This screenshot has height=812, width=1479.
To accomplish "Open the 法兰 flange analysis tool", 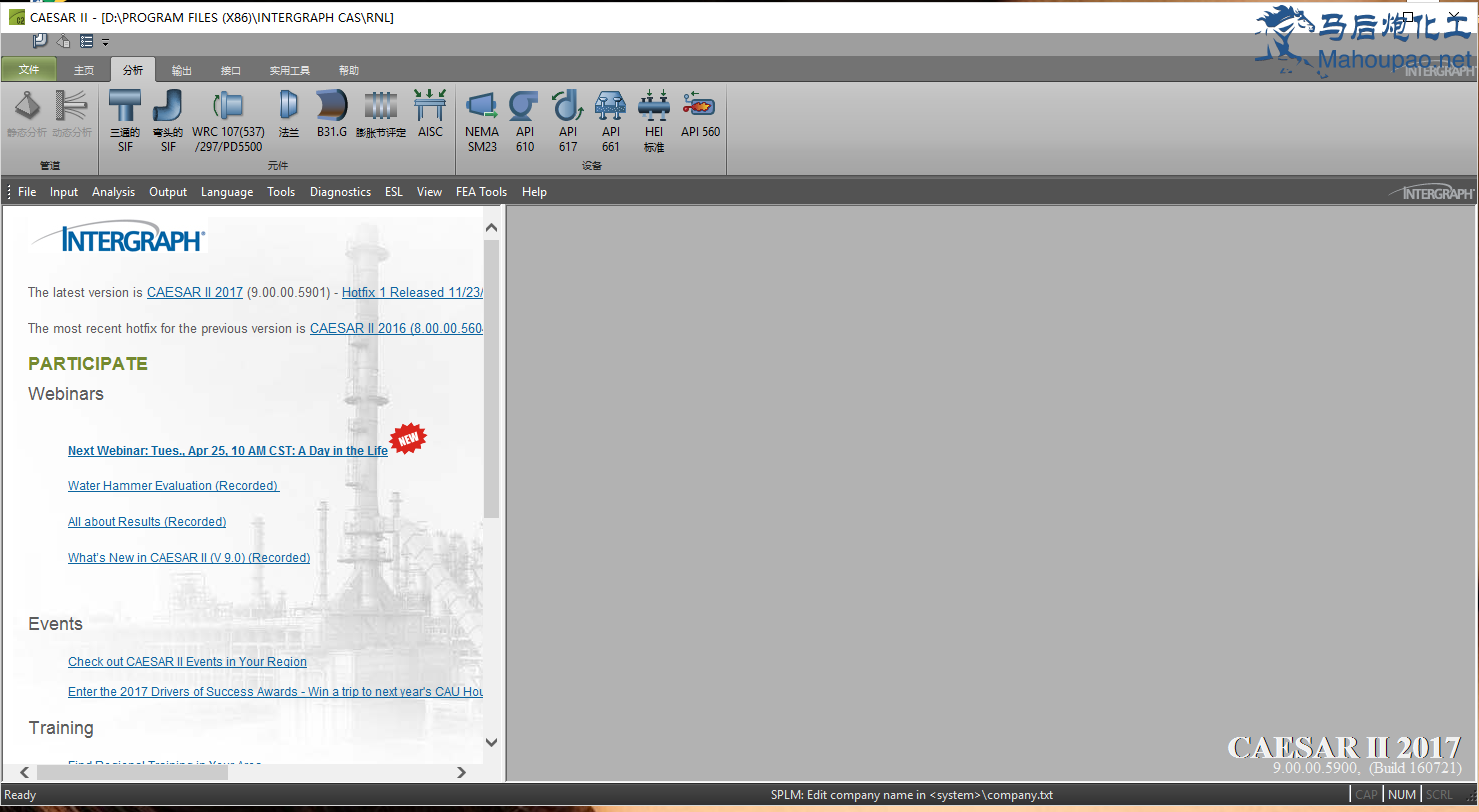I will pos(289,114).
